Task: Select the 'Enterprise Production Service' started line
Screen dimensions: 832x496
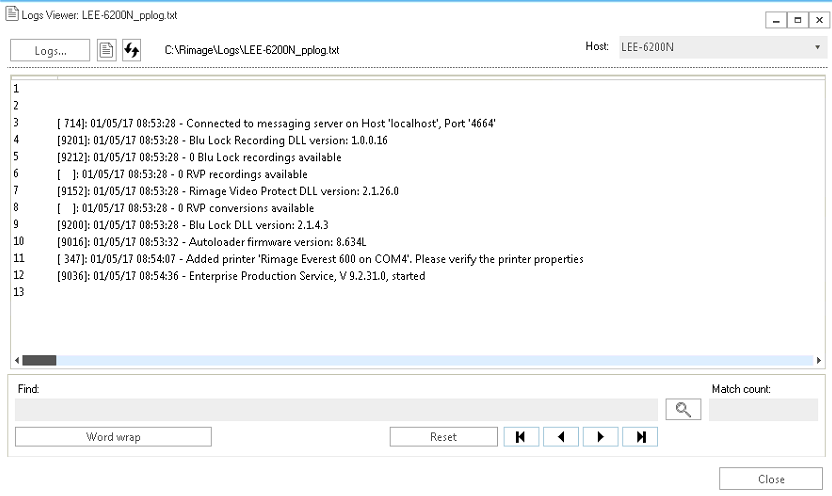Action: (x=241, y=276)
